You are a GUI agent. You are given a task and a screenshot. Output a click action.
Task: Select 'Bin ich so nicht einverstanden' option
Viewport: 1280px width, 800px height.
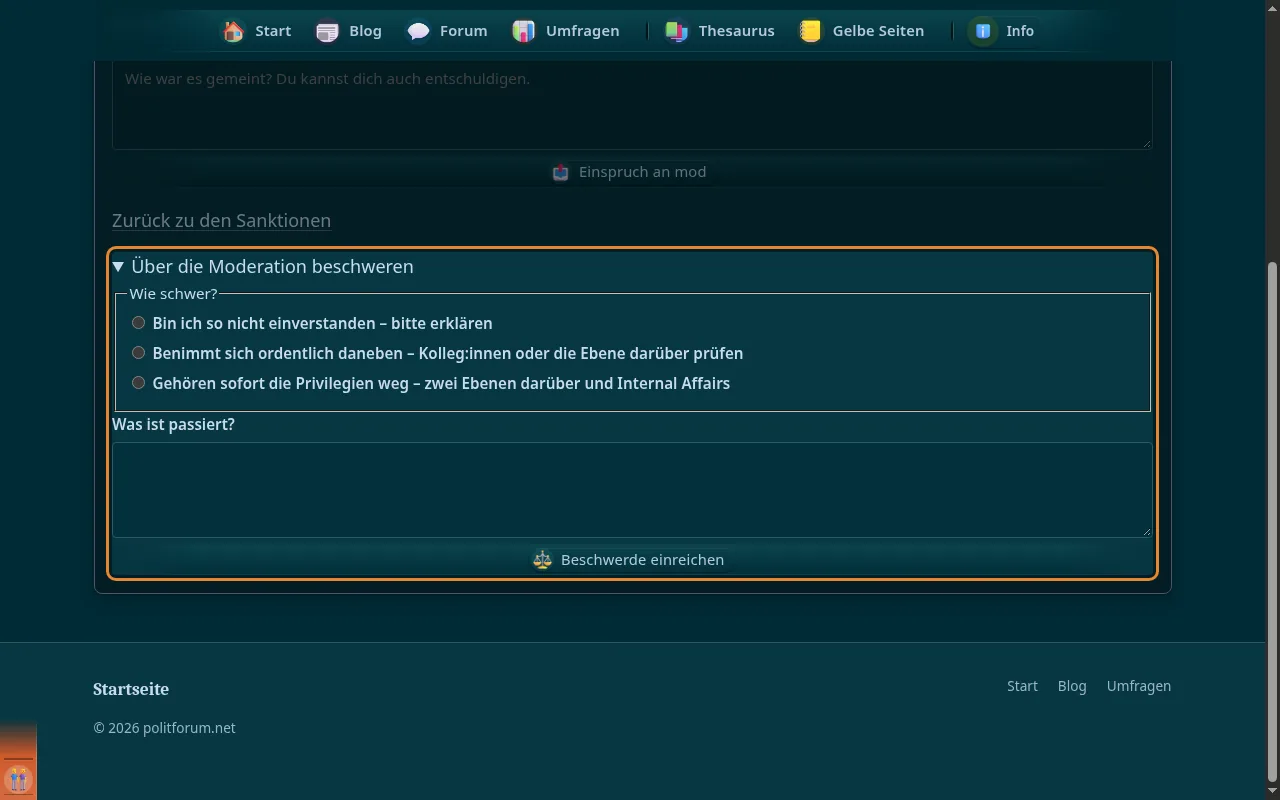point(139,323)
